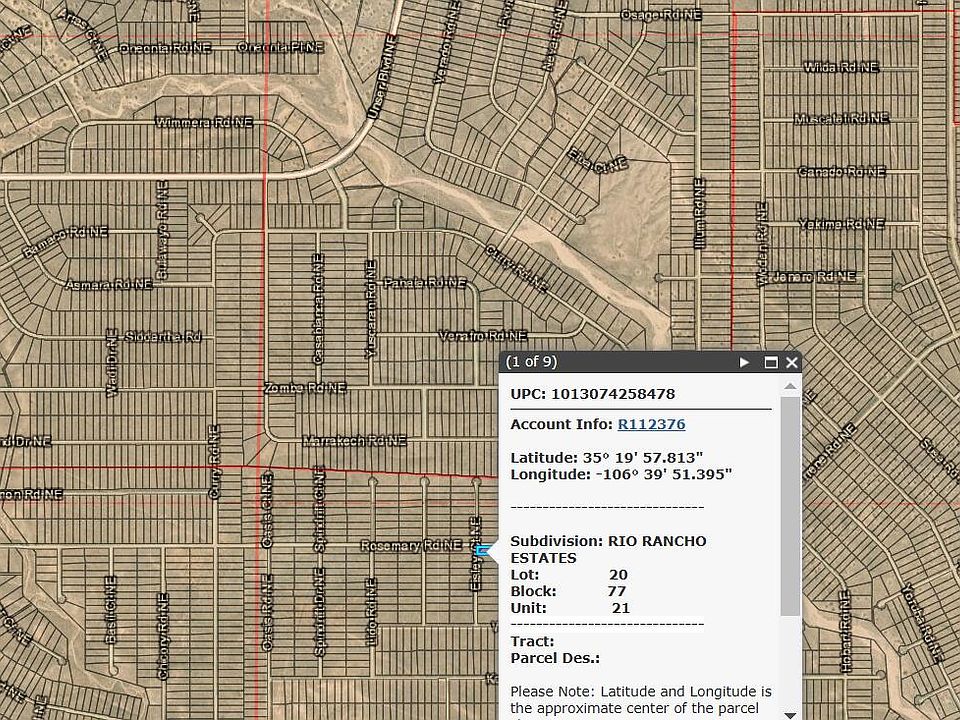Click Subdivision: RIO RANCHO ESTATES text
This screenshot has height=720, width=960.
[609, 549]
